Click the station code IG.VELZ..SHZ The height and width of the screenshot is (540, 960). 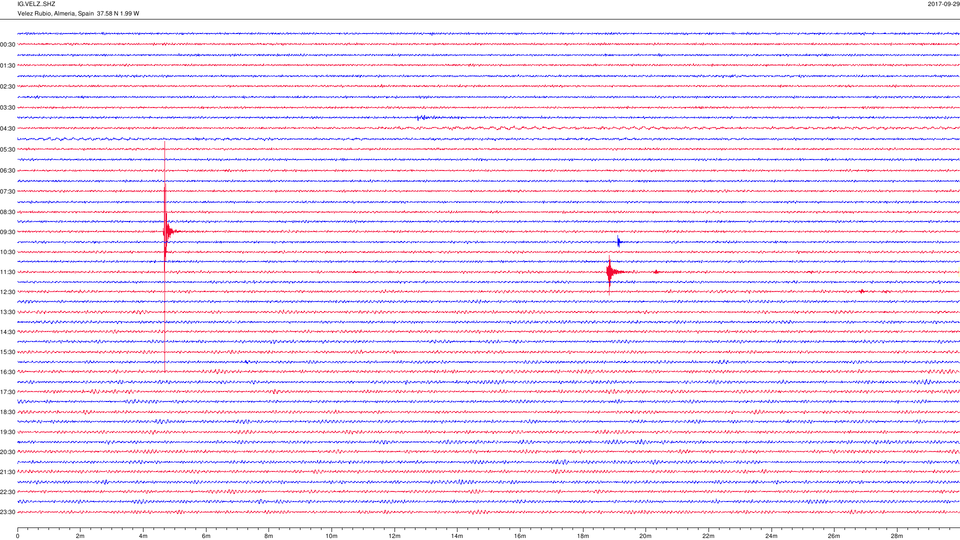tap(36, 4)
